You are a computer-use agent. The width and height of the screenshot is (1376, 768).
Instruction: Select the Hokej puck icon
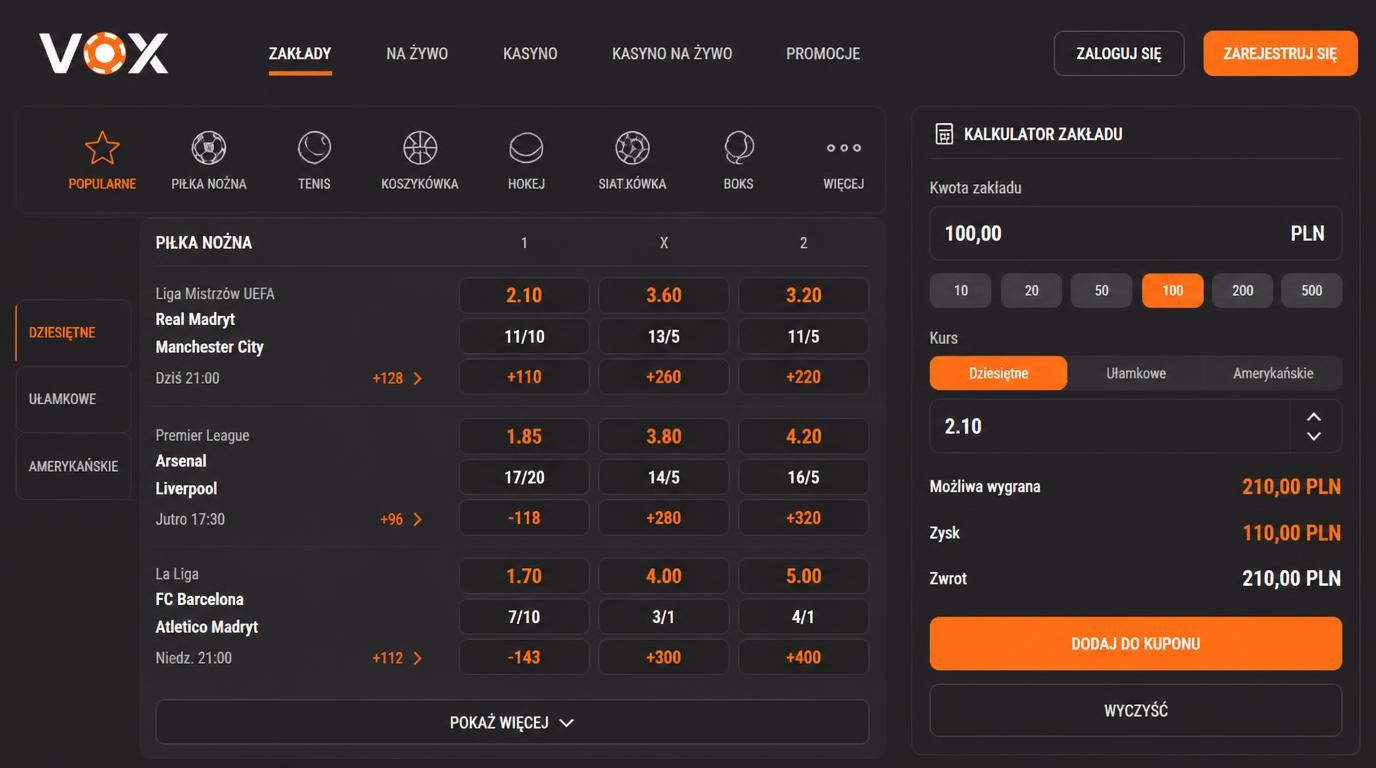coord(526,148)
